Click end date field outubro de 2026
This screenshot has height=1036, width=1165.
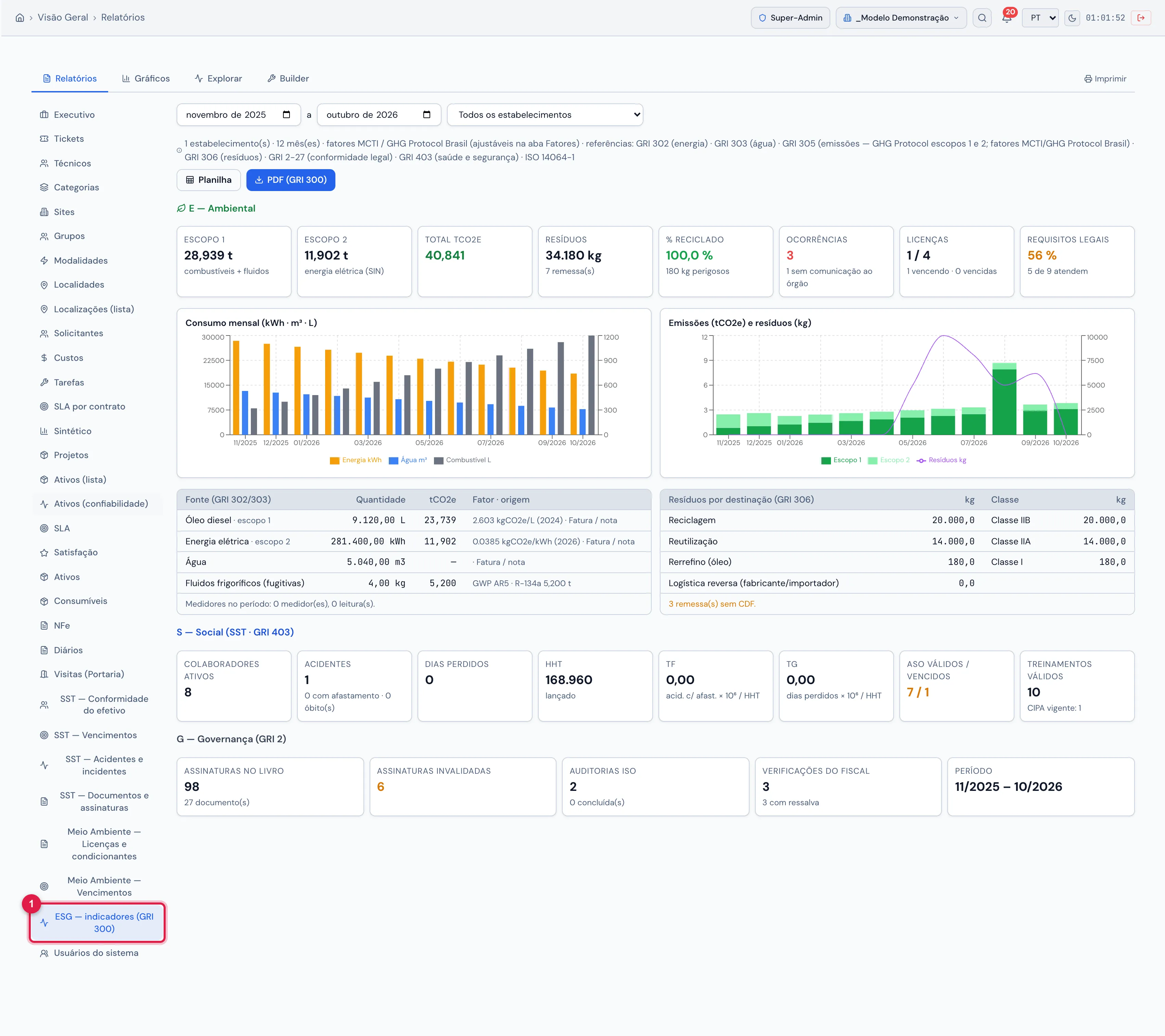(x=379, y=115)
